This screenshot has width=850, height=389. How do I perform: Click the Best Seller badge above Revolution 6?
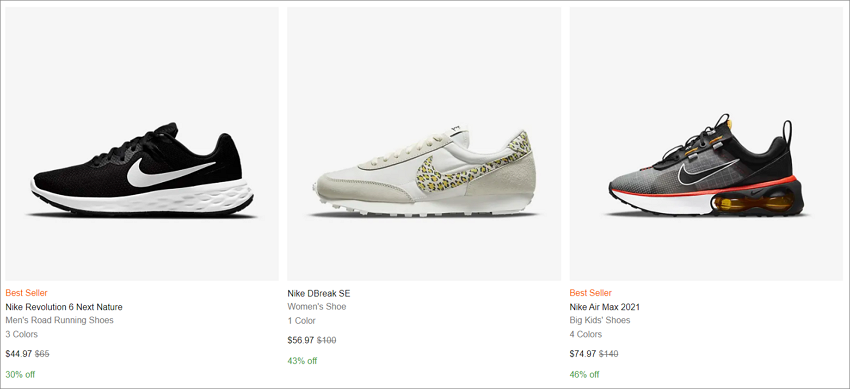click(27, 293)
